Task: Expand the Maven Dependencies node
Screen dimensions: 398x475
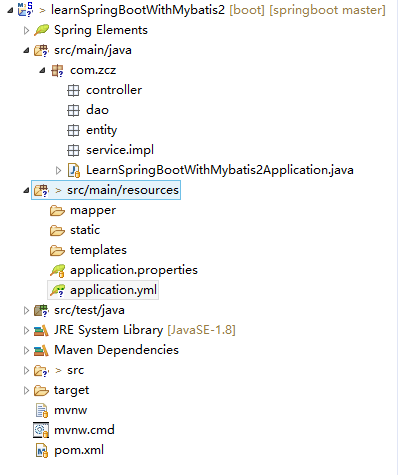Action: (x=26, y=351)
